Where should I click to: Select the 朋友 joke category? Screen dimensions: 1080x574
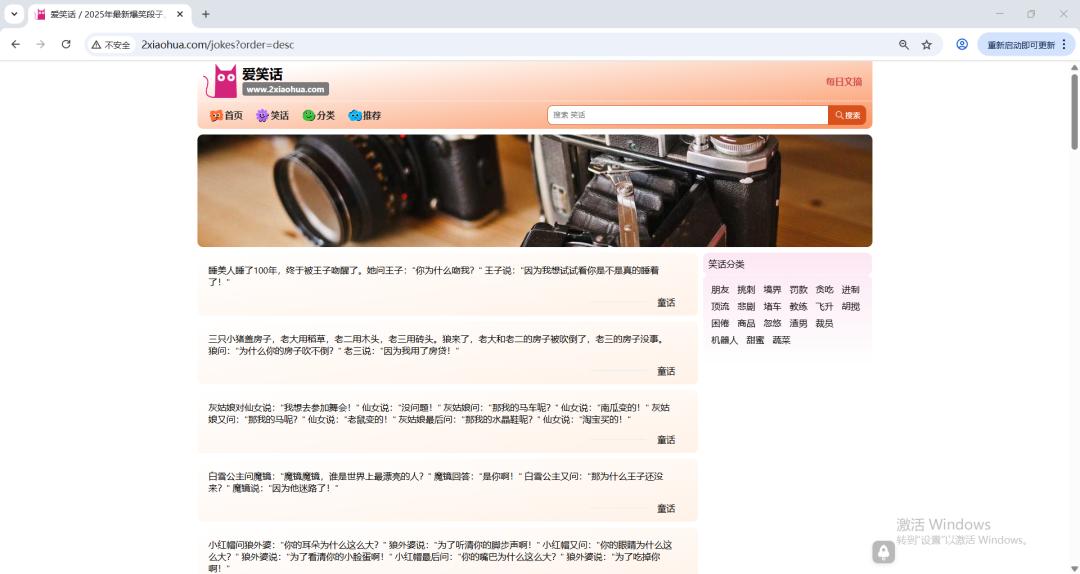coord(720,289)
